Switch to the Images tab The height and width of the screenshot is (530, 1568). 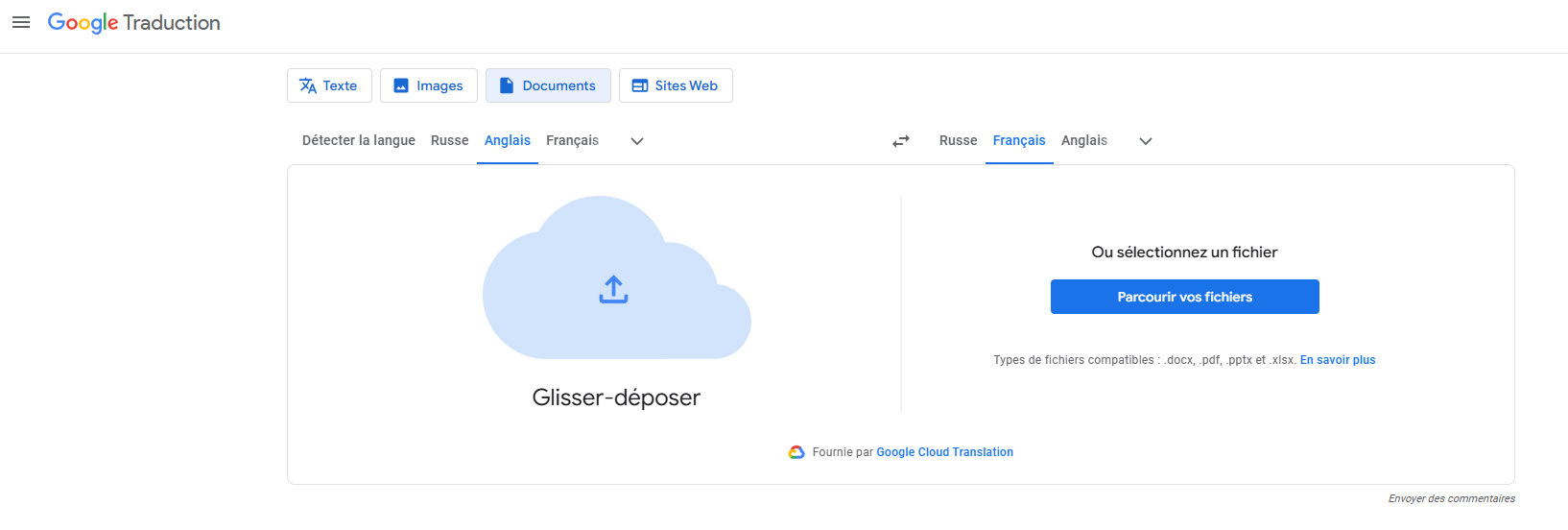click(429, 85)
